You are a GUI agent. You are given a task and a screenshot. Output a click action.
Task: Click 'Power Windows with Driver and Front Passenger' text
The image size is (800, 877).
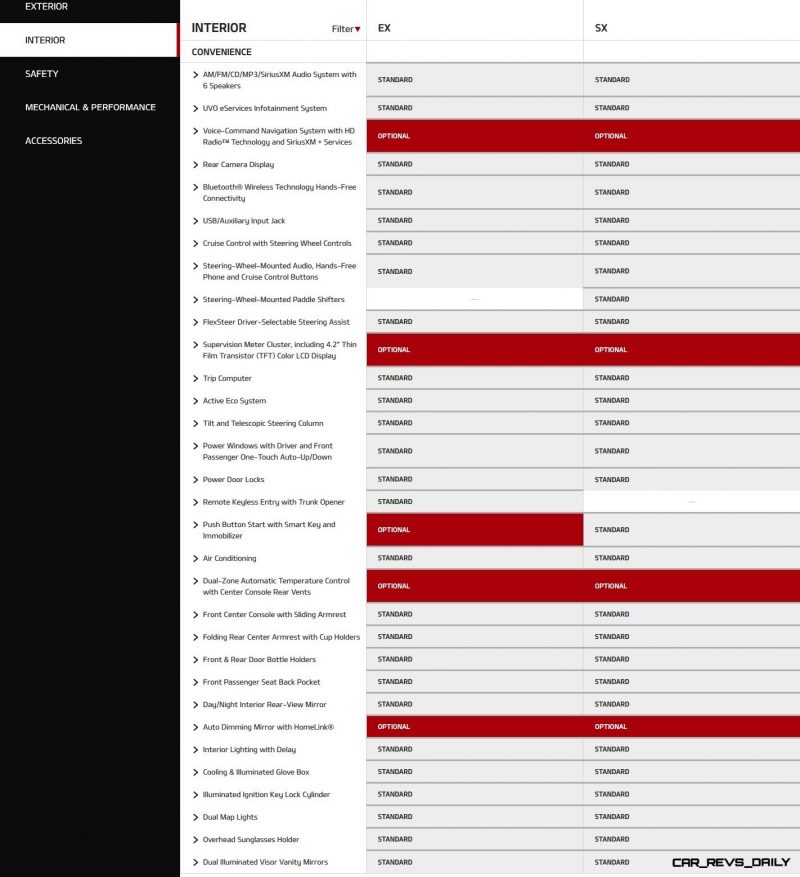267,451
